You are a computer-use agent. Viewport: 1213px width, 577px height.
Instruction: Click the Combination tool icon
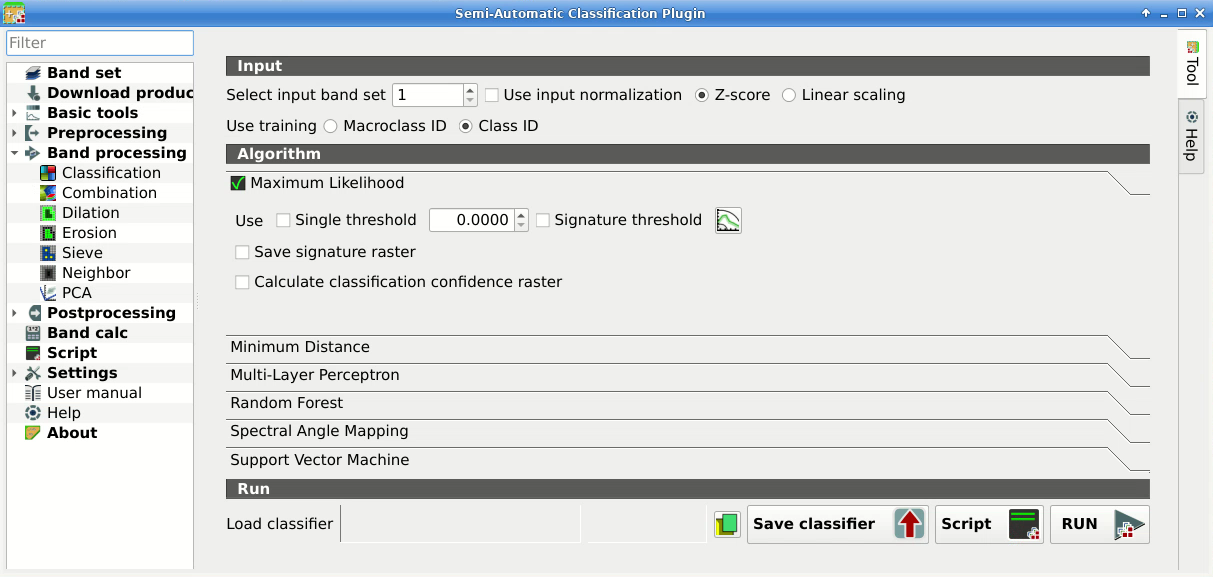(48, 193)
